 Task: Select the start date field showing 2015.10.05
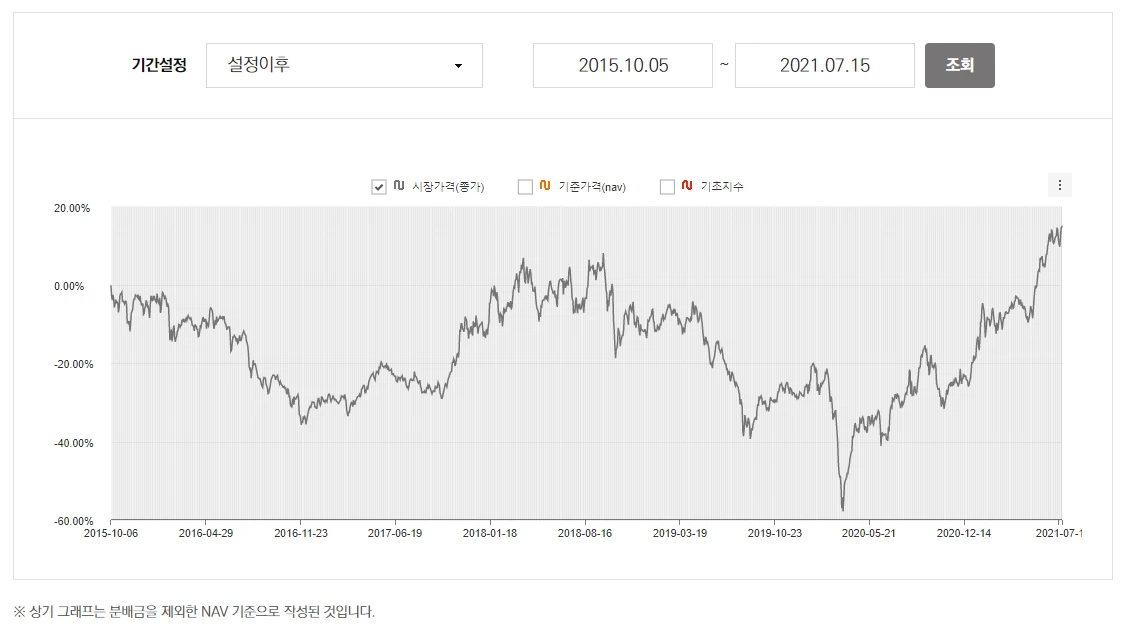[623, 65]
